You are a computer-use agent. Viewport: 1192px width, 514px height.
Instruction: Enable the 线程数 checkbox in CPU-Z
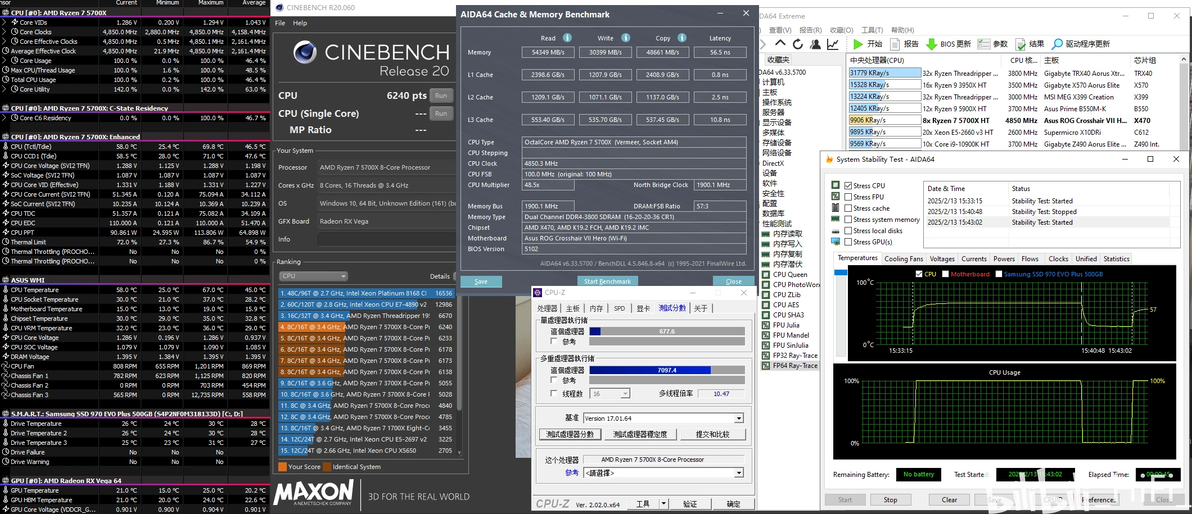pyautogui.click(x=553, y=394)
